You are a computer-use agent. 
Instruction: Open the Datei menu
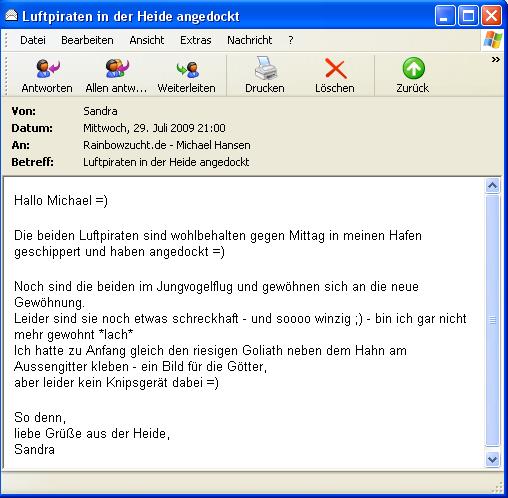pos(33,40)
